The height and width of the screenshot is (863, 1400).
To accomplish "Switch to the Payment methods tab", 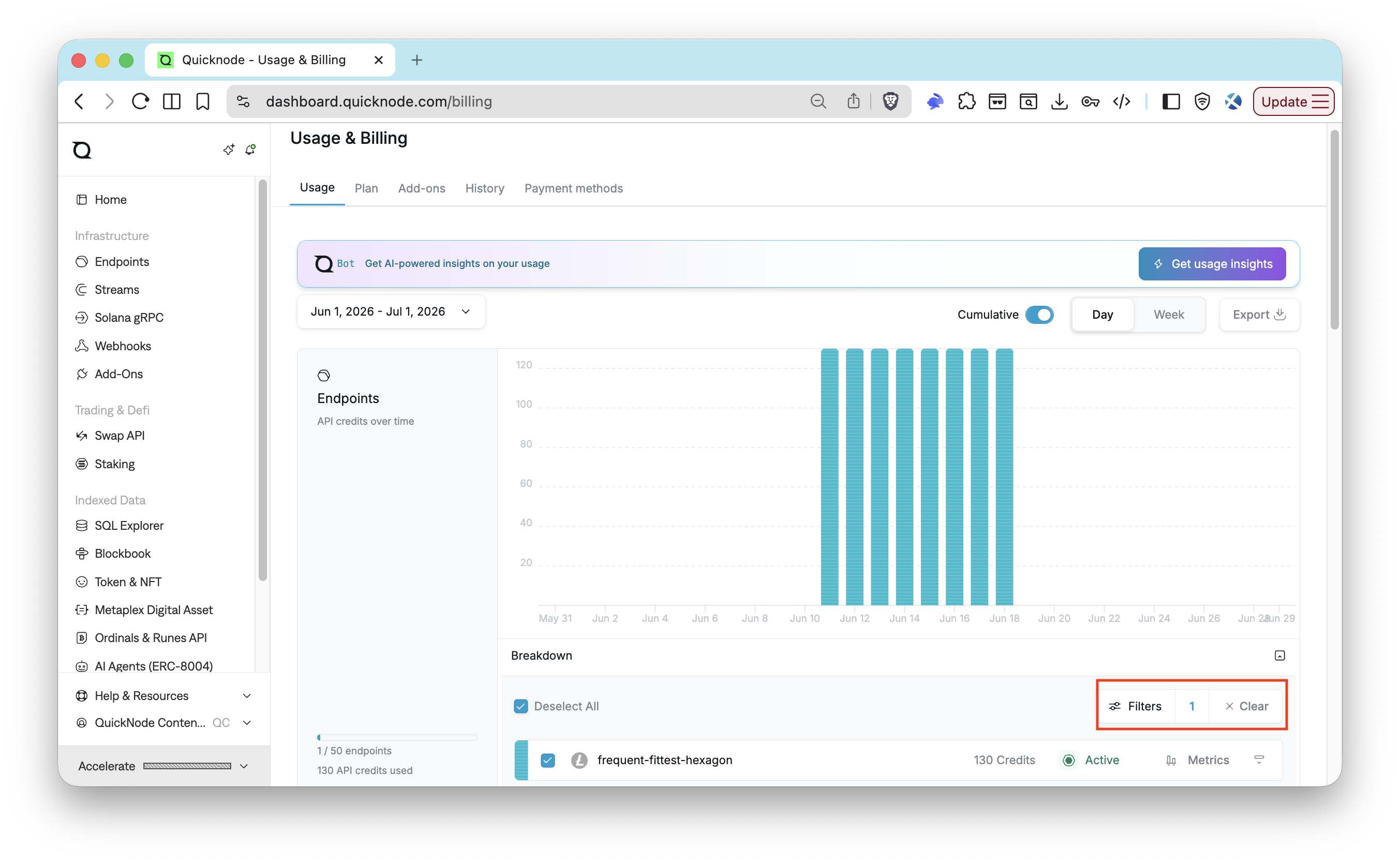I will click(574, 188).
